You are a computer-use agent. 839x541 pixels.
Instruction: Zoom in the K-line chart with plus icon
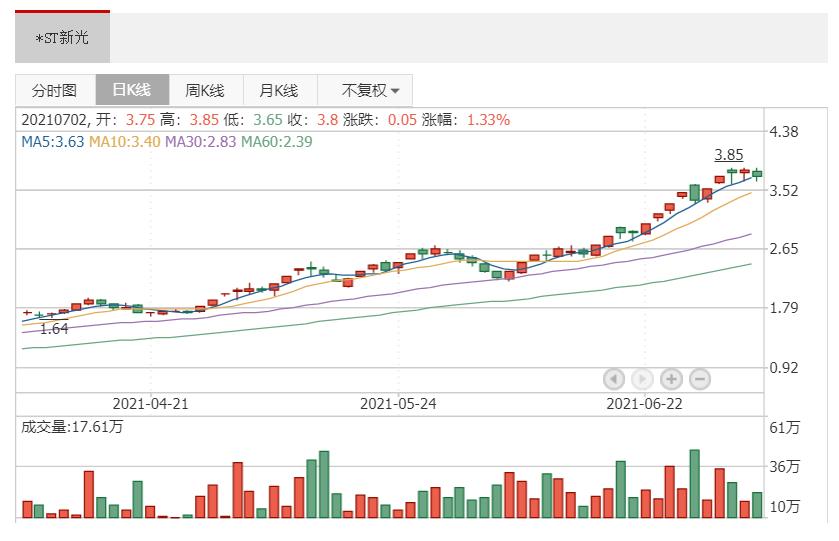[671, 379]
